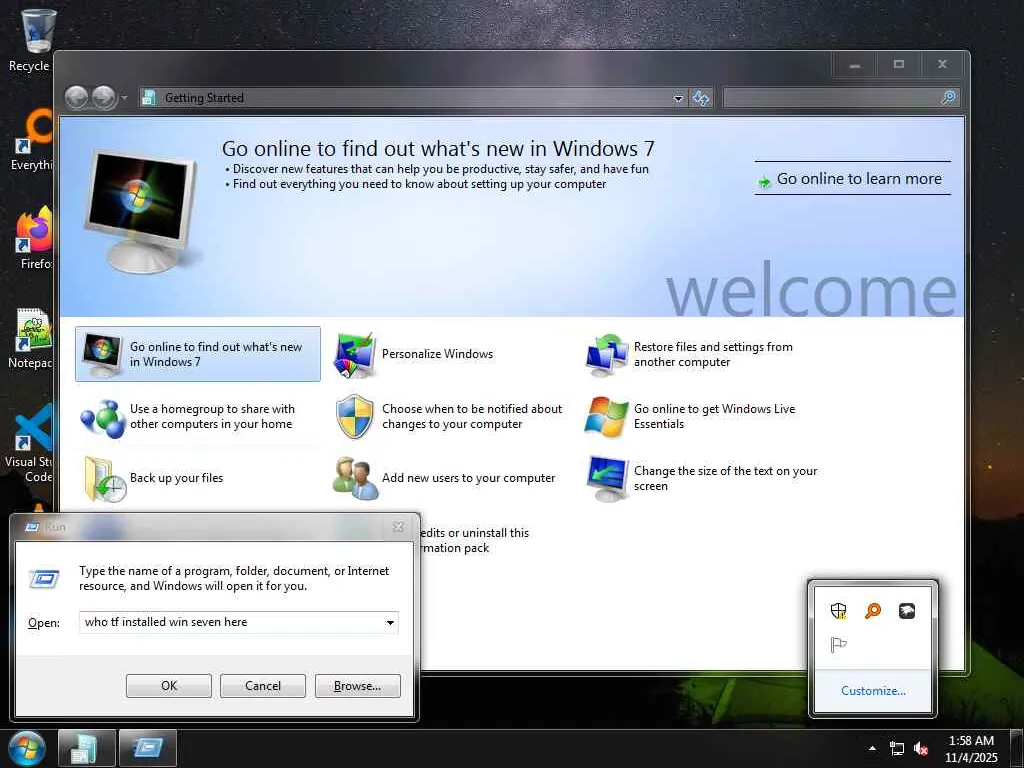This screenshot has width=1024, height=768.
Task: Open Personalize Windows item
Action: 415,354
